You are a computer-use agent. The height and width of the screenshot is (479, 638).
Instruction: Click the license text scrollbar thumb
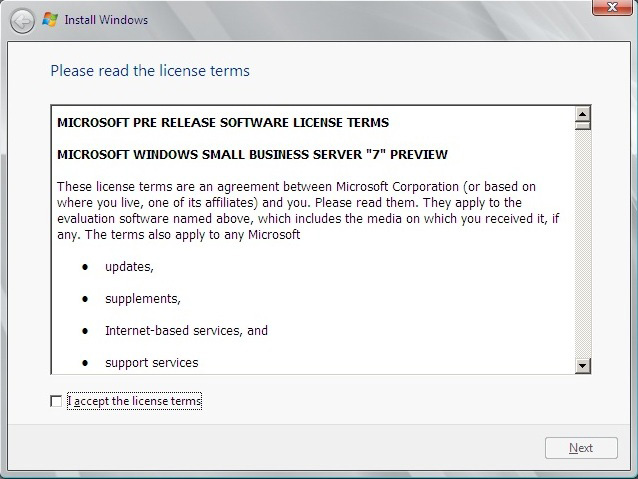[583, 125]
